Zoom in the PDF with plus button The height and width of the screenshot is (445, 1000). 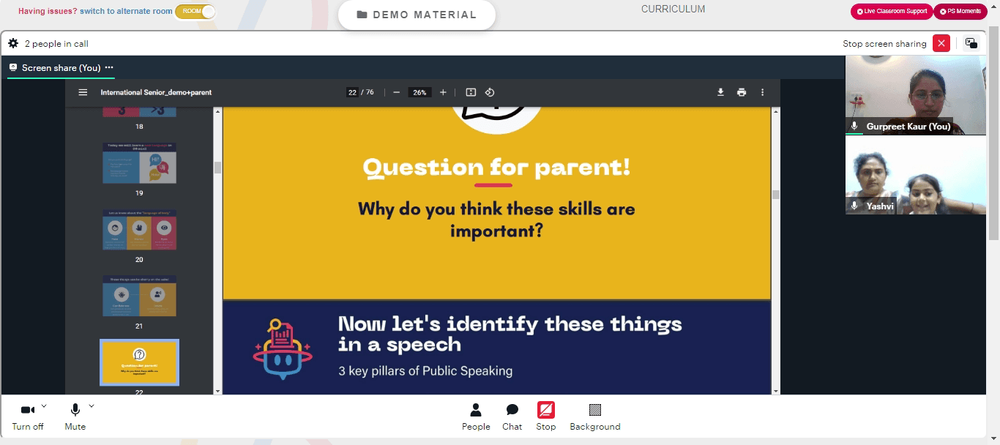443,92
